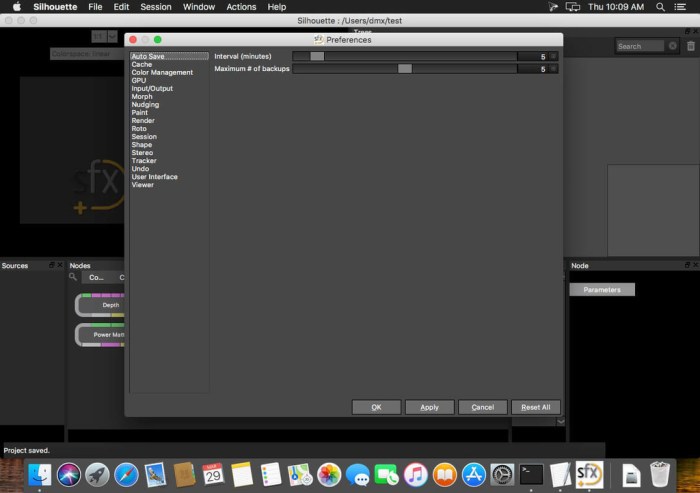Select Nudging in the preferences list
The height and width of the screenshot is (493, 700).
145,104
